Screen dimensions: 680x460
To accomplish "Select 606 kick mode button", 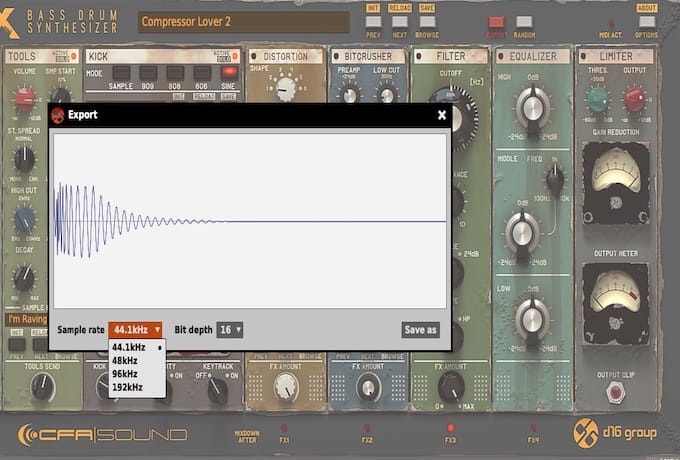I will point(202,73).
